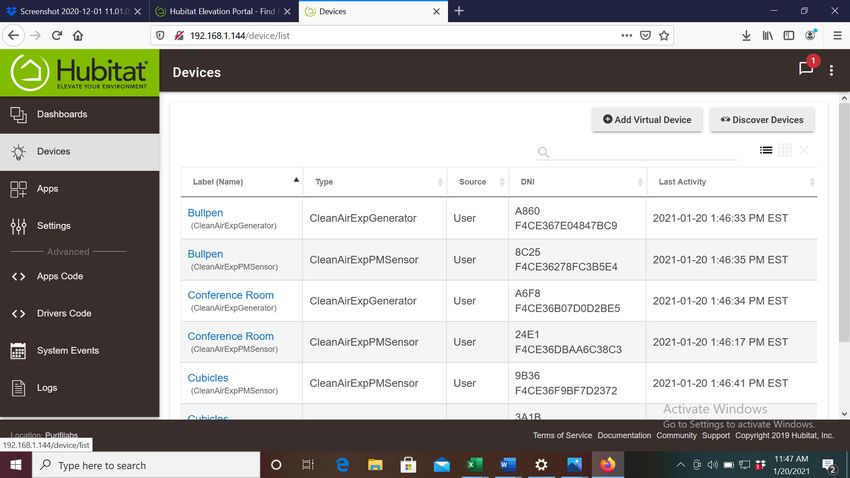The image size is (850, 478).
Task: Open the Devices sidebar item
Action: coord(80,152)
